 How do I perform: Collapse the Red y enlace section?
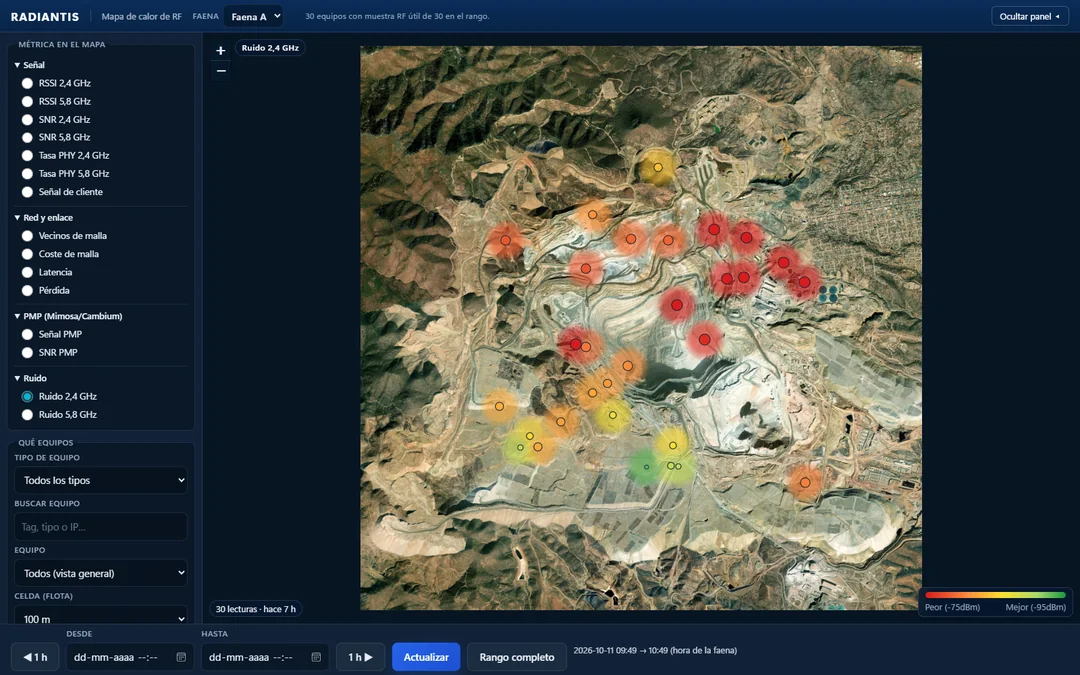(43, 218)
